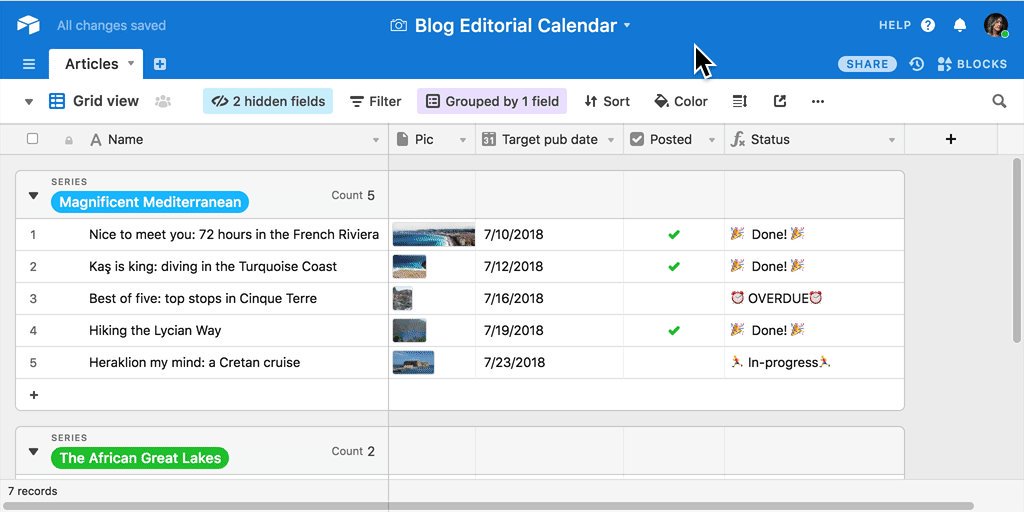Open the three-dot more options menu
Image resolution: width=1024 pixels, height=512 pixels.
pyautogui.click(x=818, y=101)
